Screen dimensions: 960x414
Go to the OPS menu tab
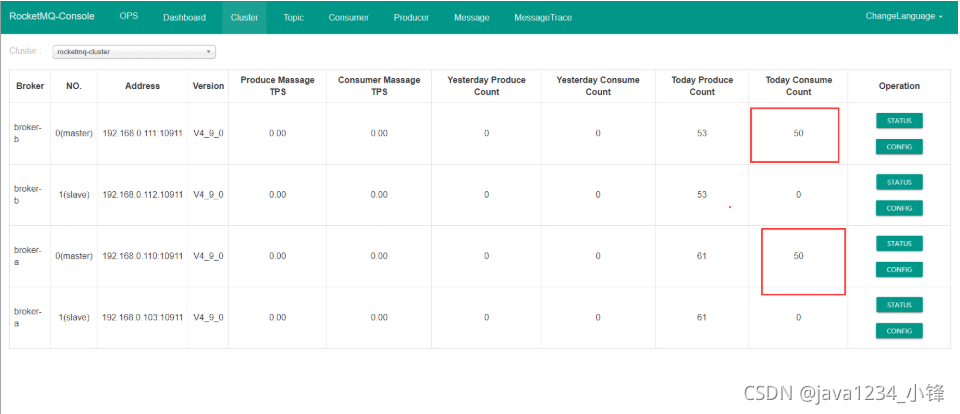[129, 17]
